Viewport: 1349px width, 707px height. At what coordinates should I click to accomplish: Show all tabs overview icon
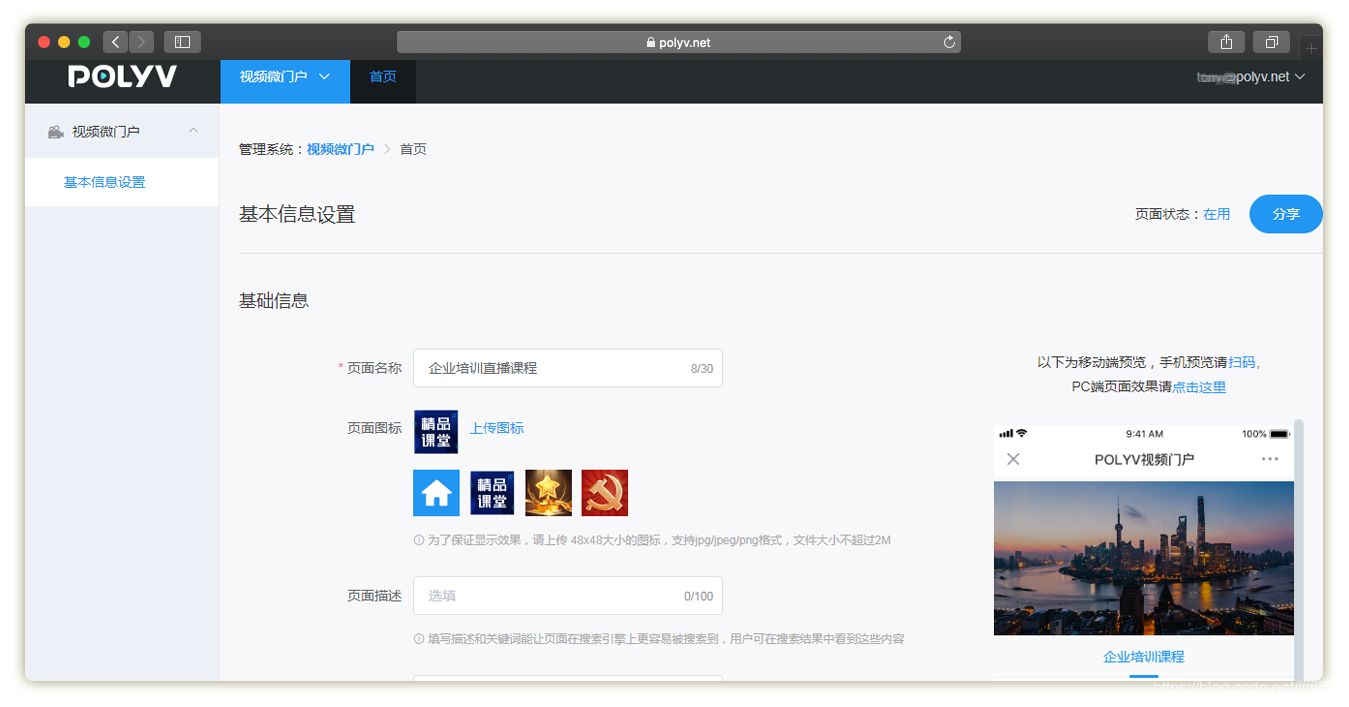[x=1271, y=42]
